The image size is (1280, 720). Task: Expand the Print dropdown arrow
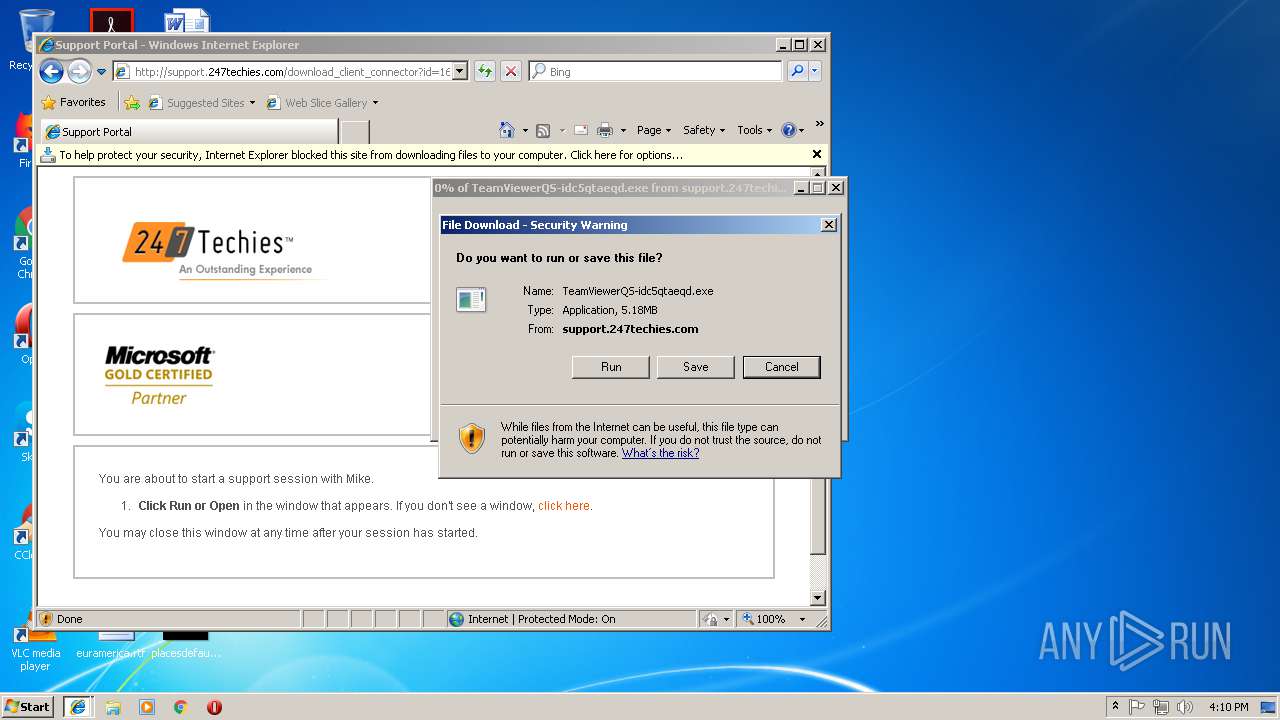623,130
